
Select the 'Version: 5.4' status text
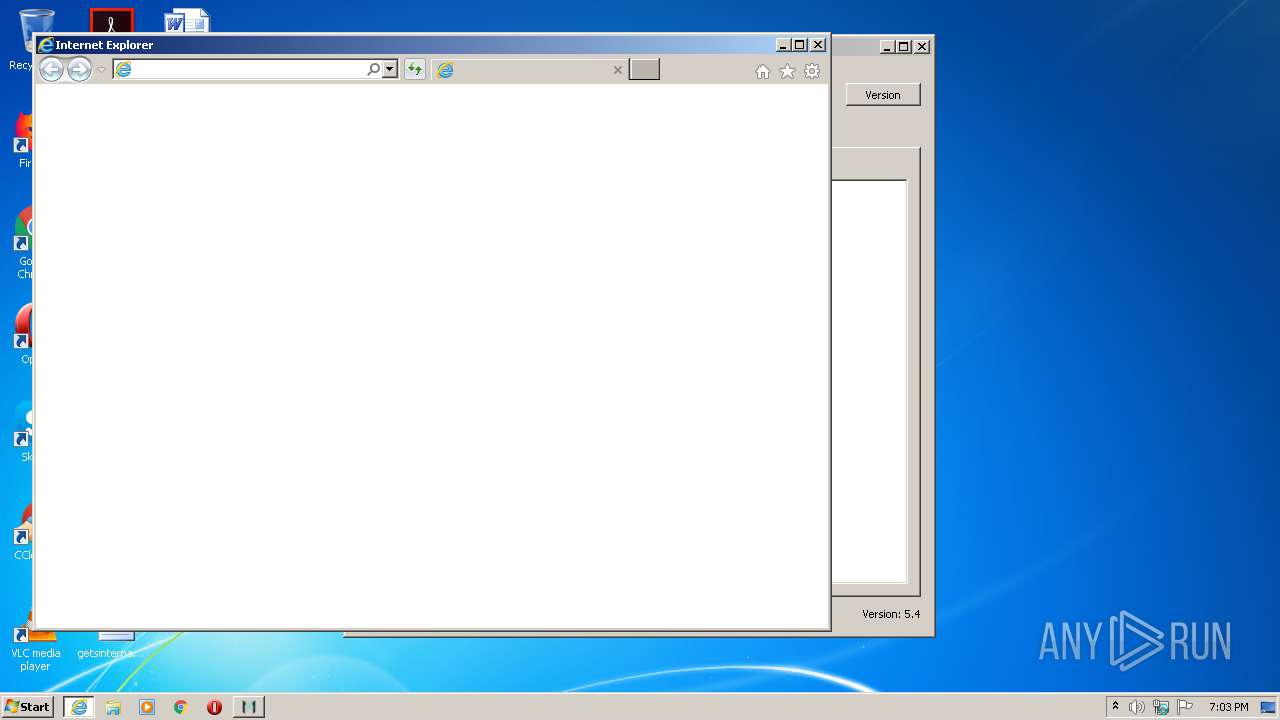[x=891, y=614]
